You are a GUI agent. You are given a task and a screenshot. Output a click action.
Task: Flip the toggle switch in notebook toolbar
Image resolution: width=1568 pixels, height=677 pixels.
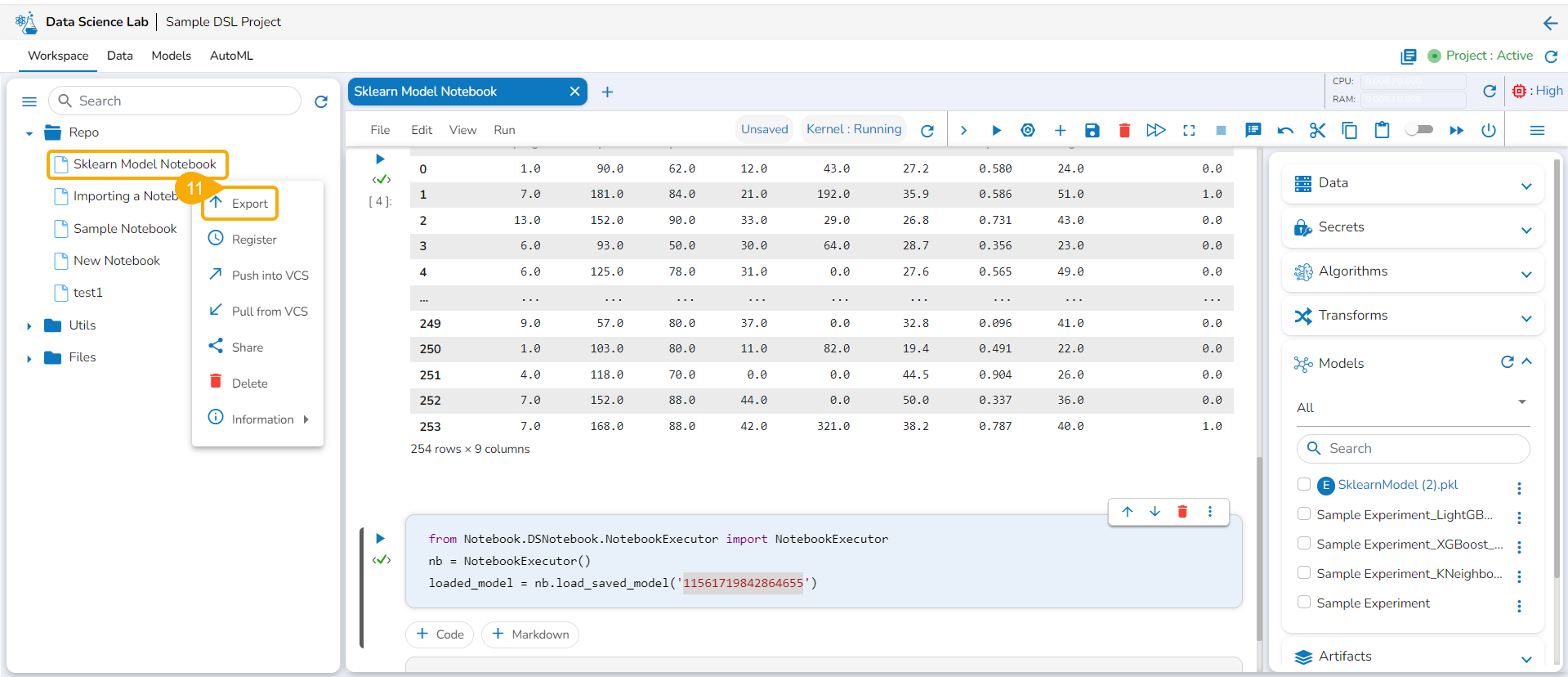click(x=1419, y=130)
